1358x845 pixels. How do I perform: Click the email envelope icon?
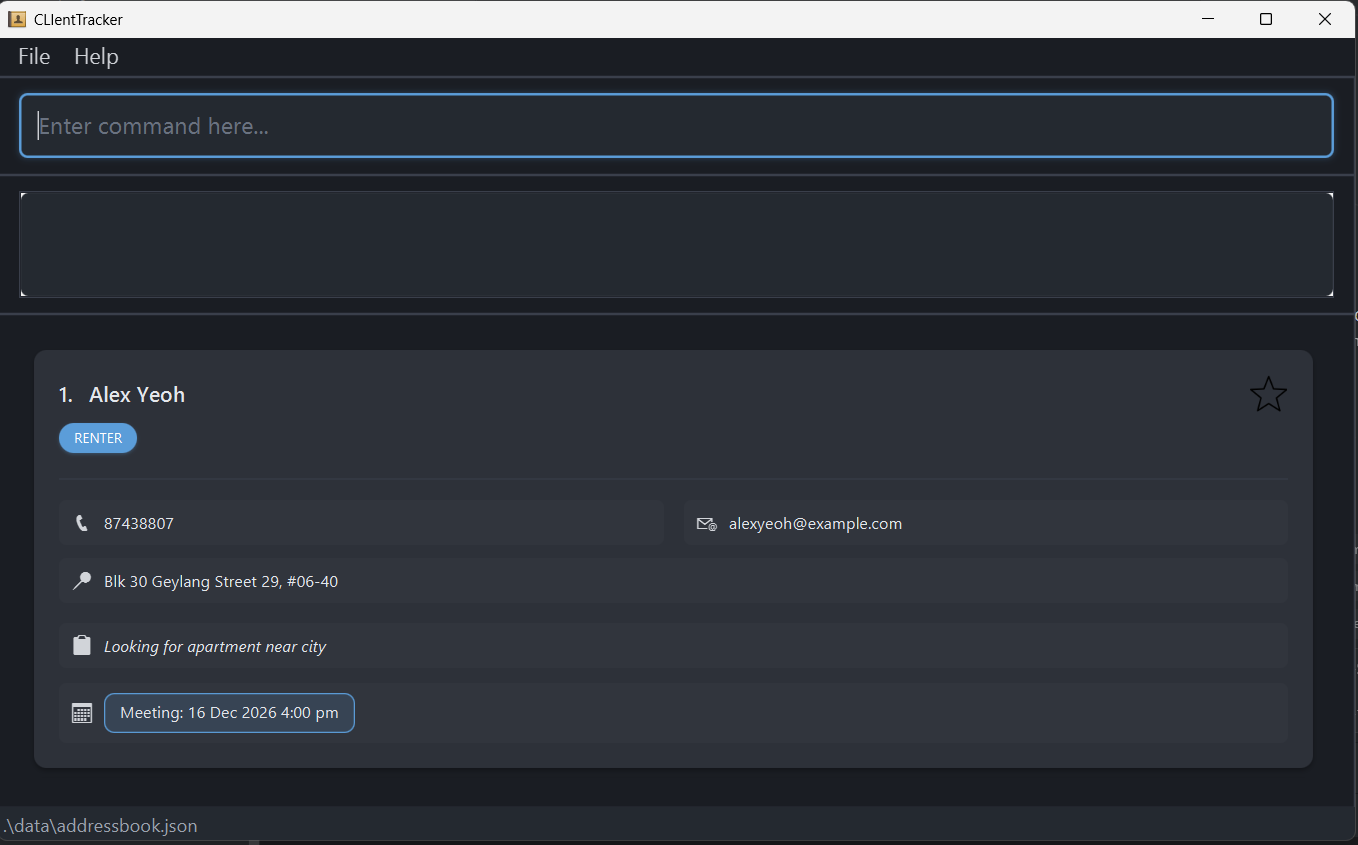(706, 524)
